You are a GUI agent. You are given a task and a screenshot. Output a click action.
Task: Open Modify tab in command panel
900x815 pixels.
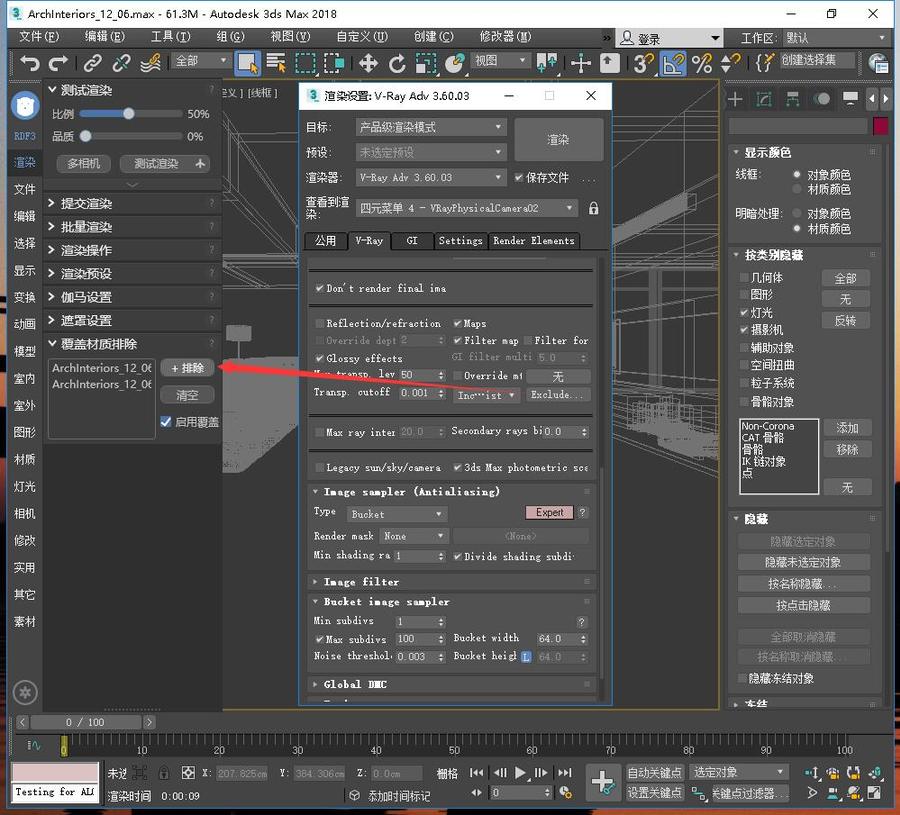coord(764,99)
